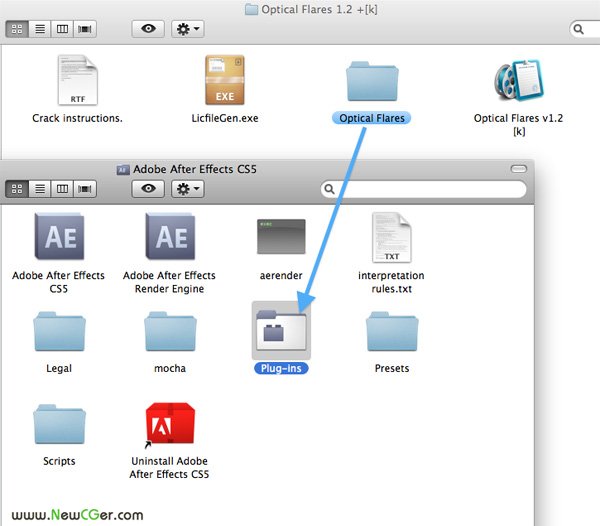Open the Crack instructions RTF file icon
600x526 pixels.
(78, 80)
